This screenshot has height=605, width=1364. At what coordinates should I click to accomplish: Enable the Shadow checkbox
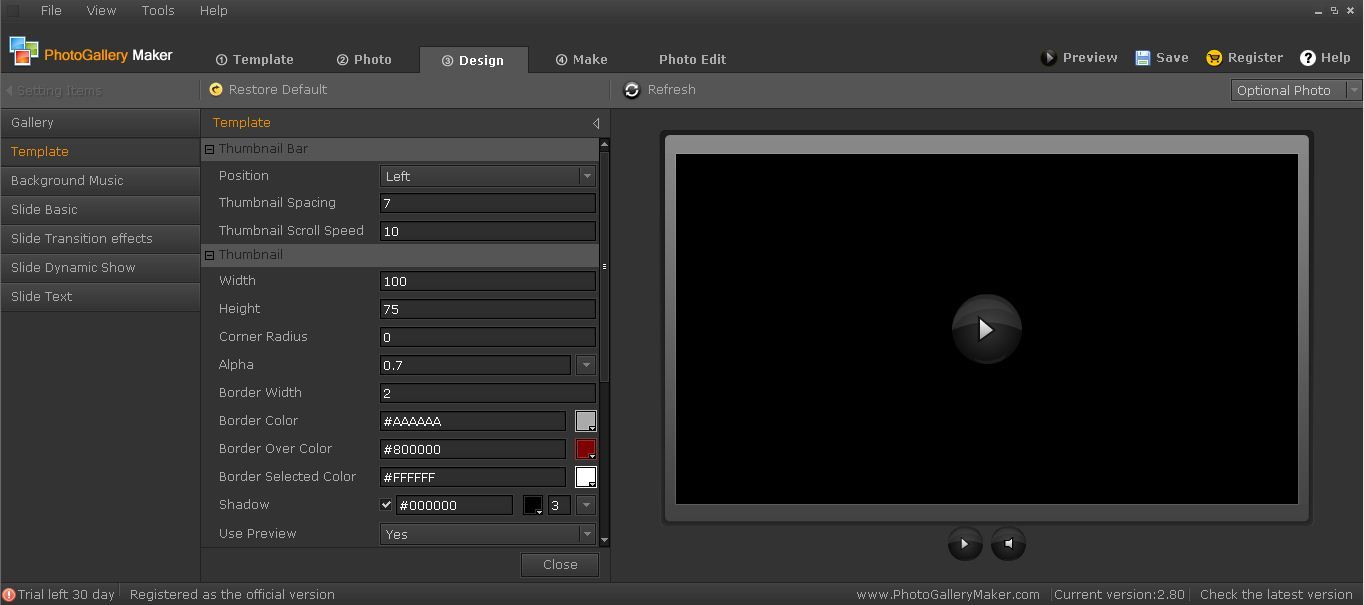click(x=386, y=505)
